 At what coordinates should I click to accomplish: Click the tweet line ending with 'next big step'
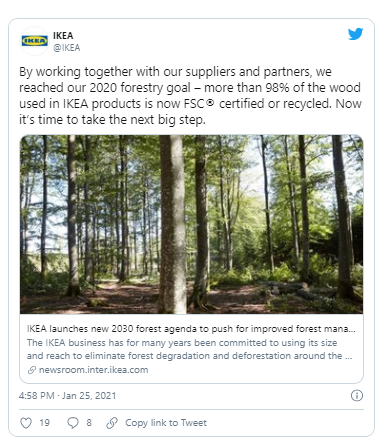pos(112,120)
